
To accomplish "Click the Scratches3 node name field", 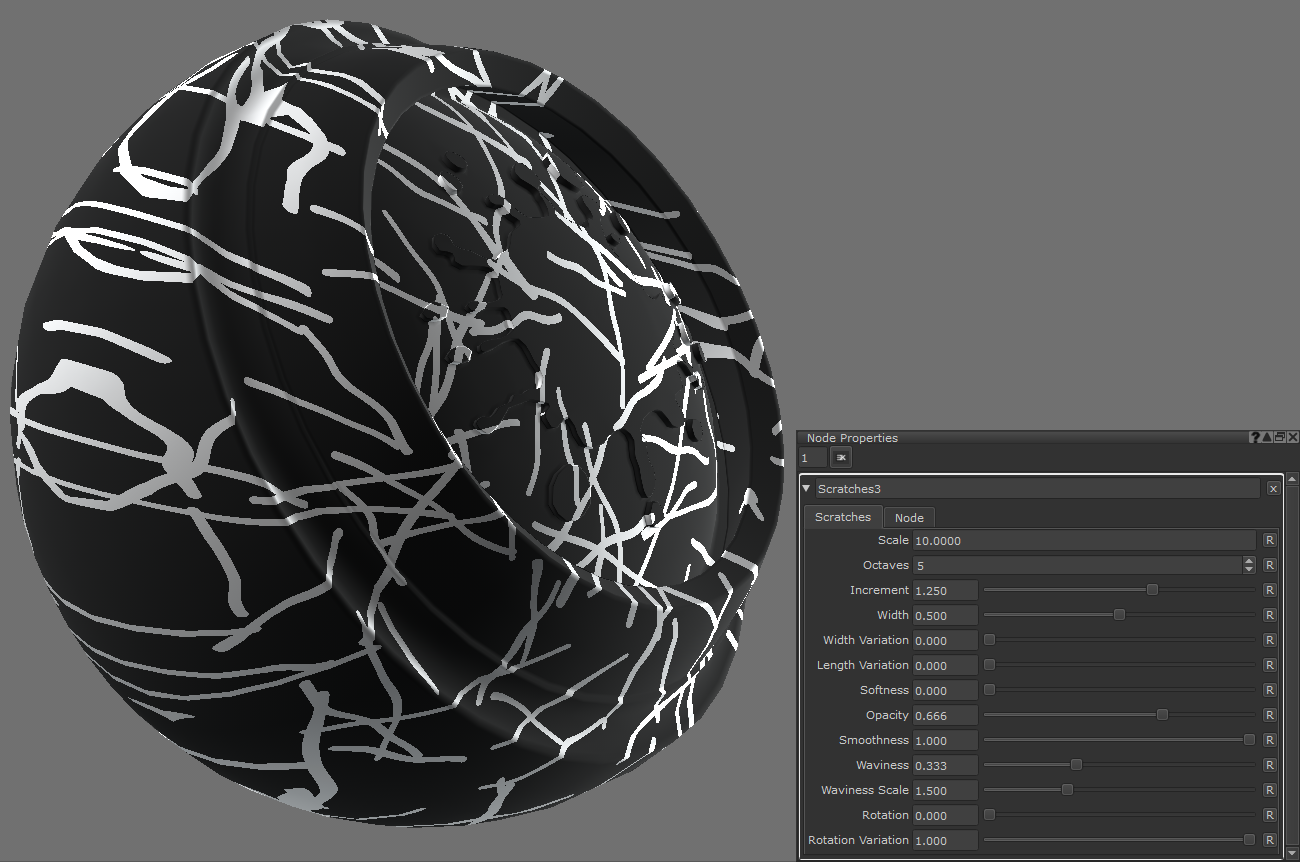I will pos(1036,489).
